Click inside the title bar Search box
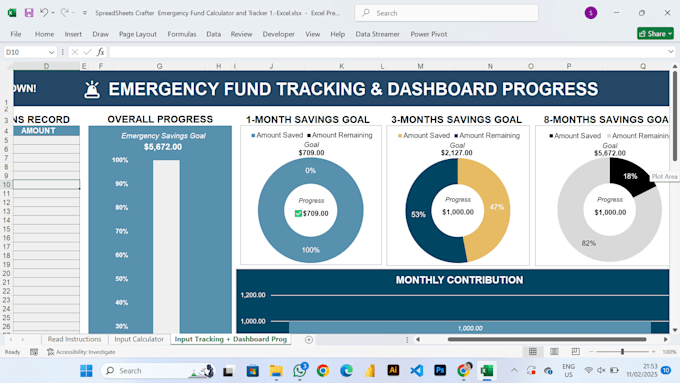 click(446, 13)
